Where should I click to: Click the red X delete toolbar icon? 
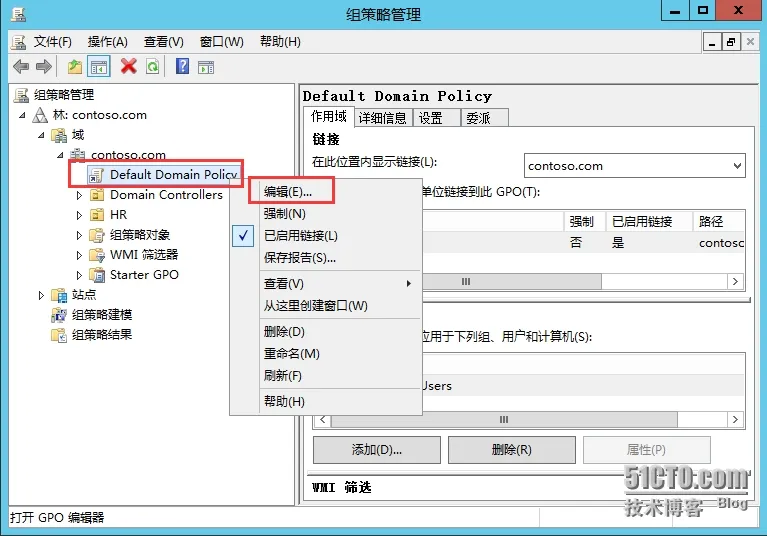point(129,66)
